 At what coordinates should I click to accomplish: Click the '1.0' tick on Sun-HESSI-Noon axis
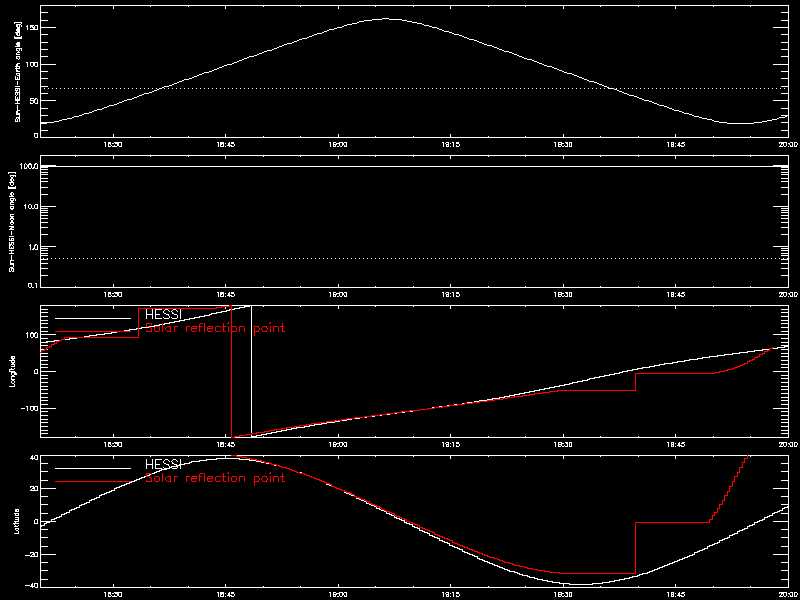coord(33,246)
